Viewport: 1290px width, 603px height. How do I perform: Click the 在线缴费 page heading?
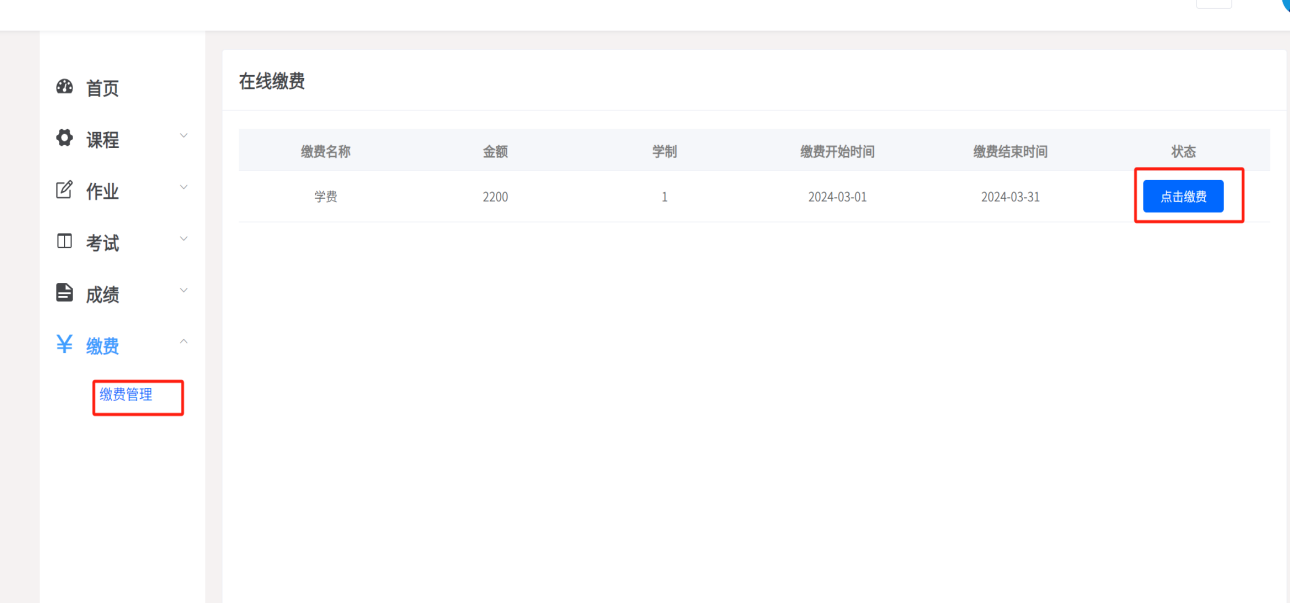[x=272, y=82]
